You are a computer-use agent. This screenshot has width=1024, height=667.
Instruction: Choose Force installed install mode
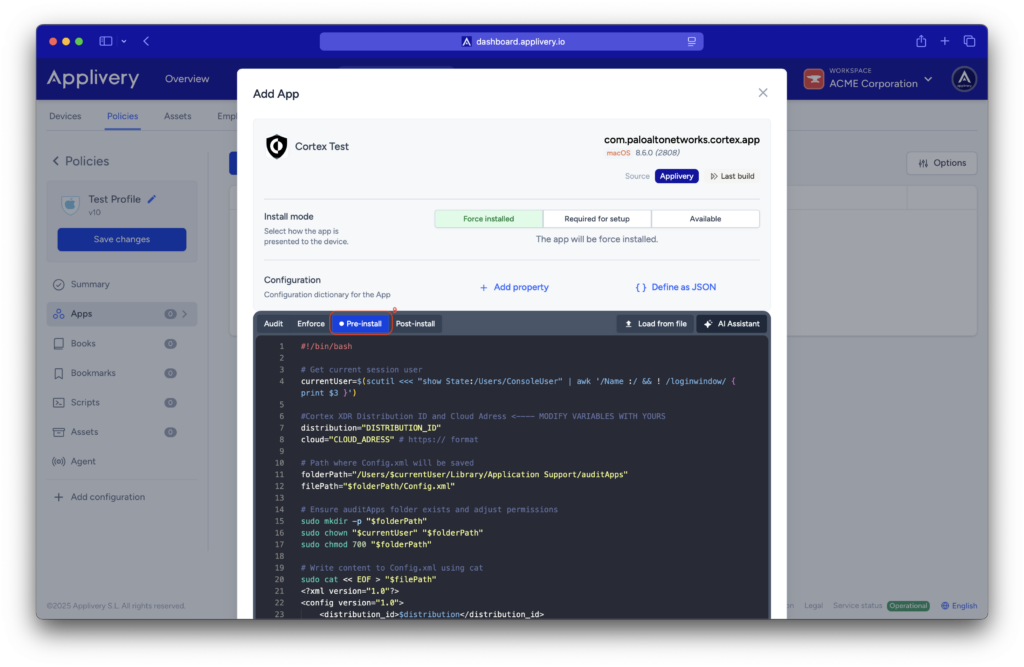(488, 219)
